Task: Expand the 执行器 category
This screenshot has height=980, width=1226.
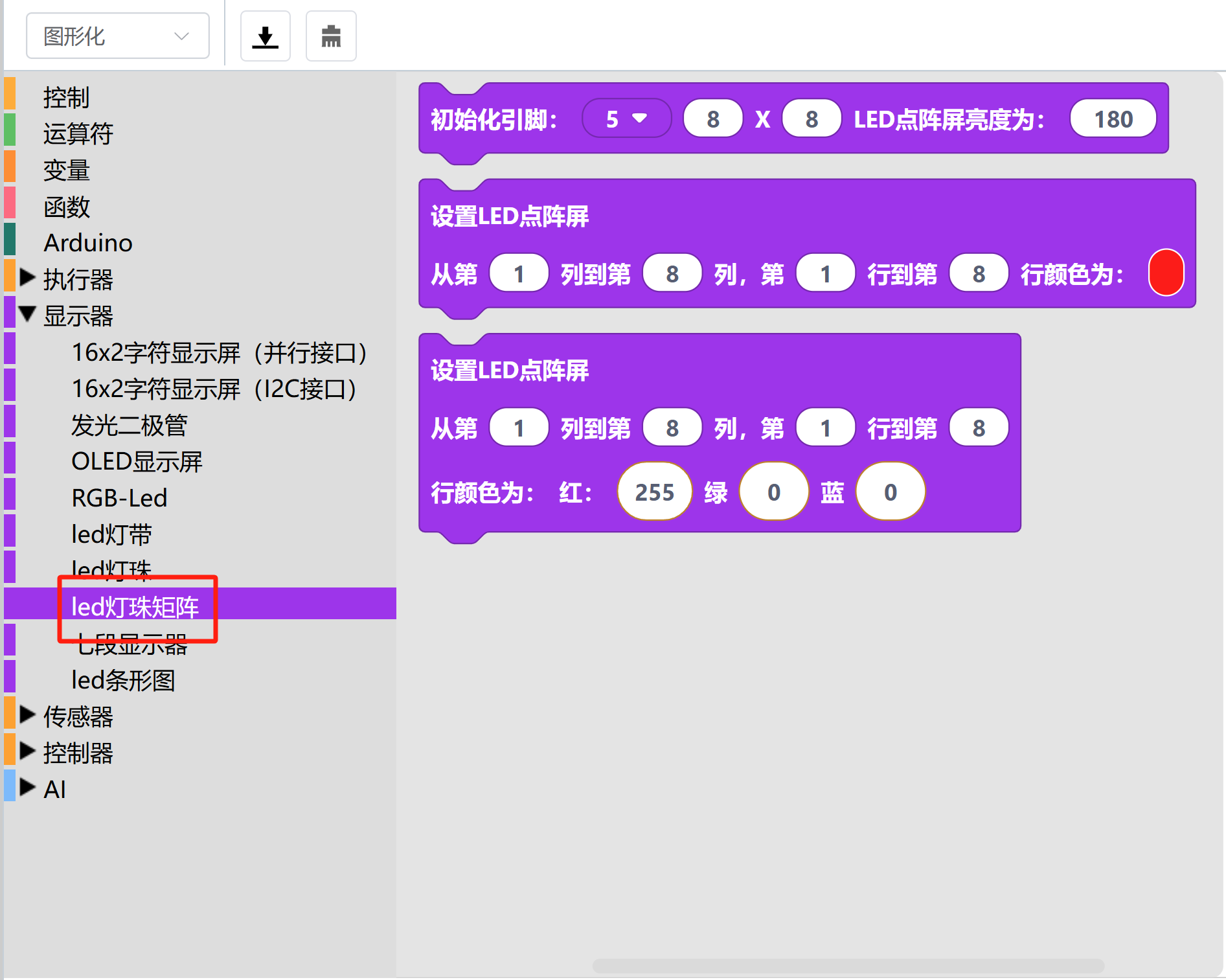Action: 27,279
